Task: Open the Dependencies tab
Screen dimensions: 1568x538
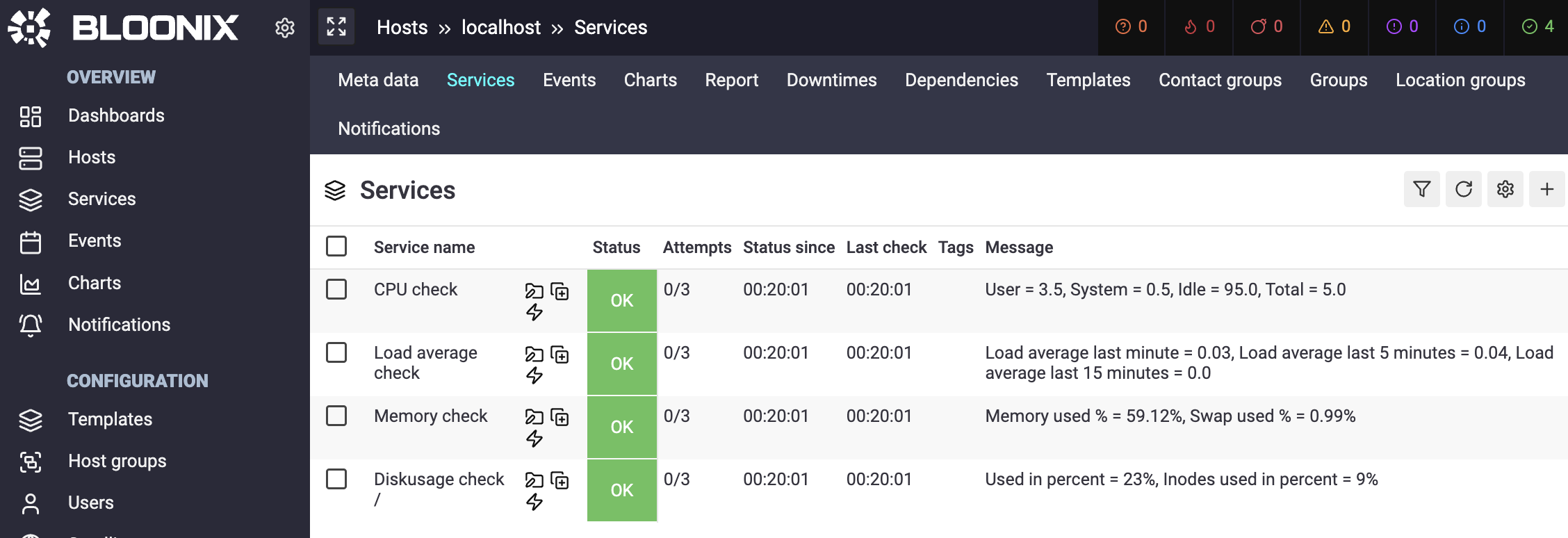Action: tap(962, 81)
